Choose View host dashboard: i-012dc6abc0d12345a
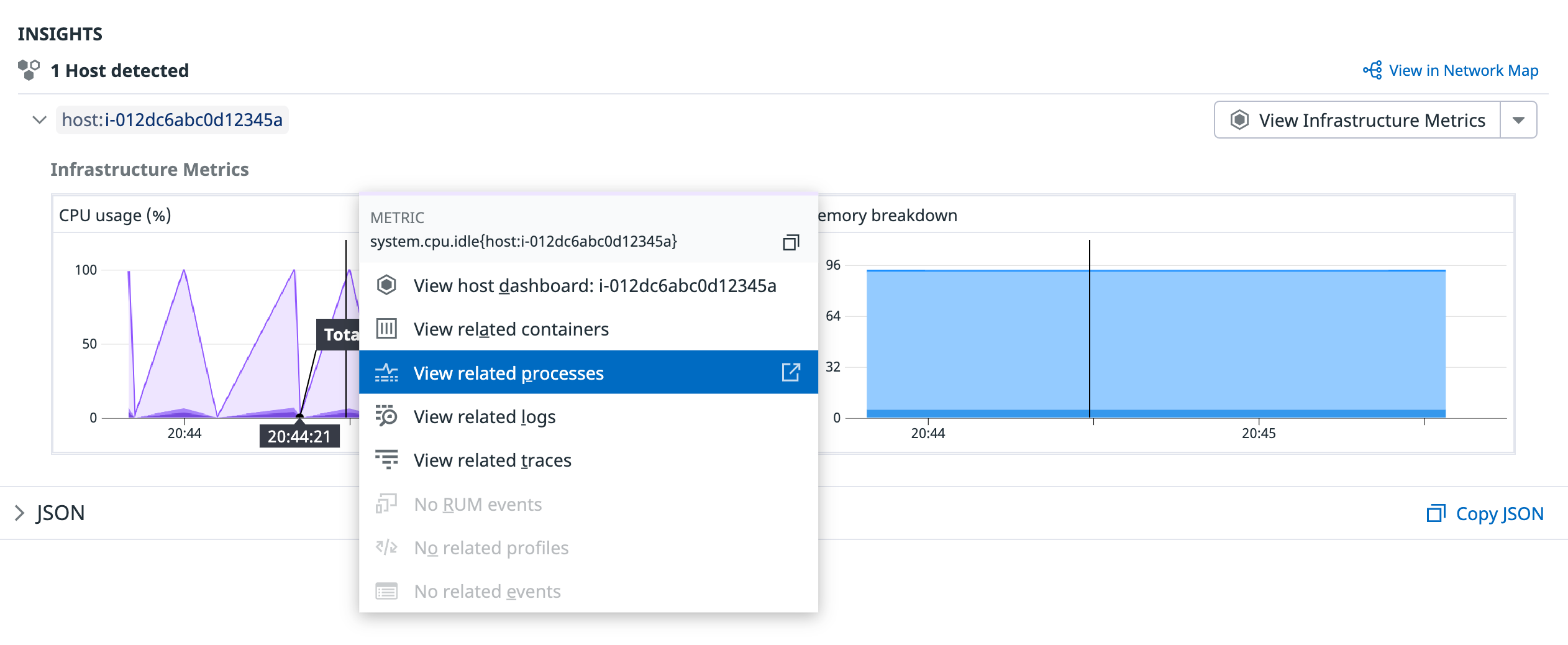Viewport: 1568px width, 645px height. [595, 285]
